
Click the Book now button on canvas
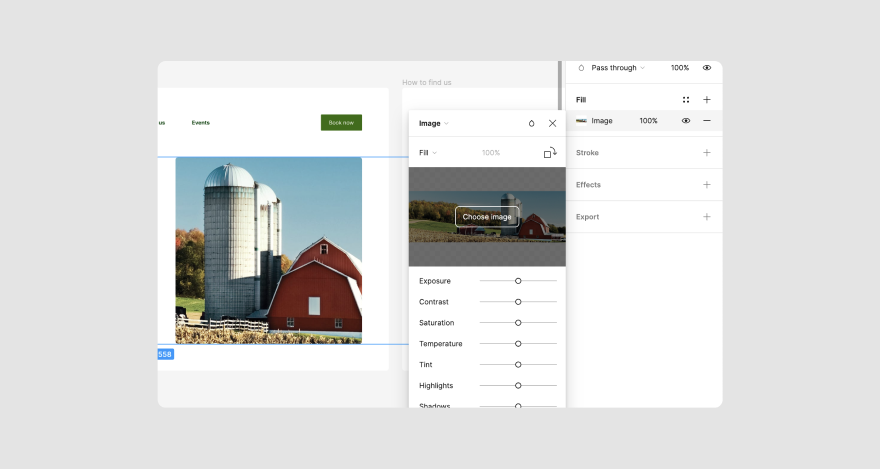point(341,122)
